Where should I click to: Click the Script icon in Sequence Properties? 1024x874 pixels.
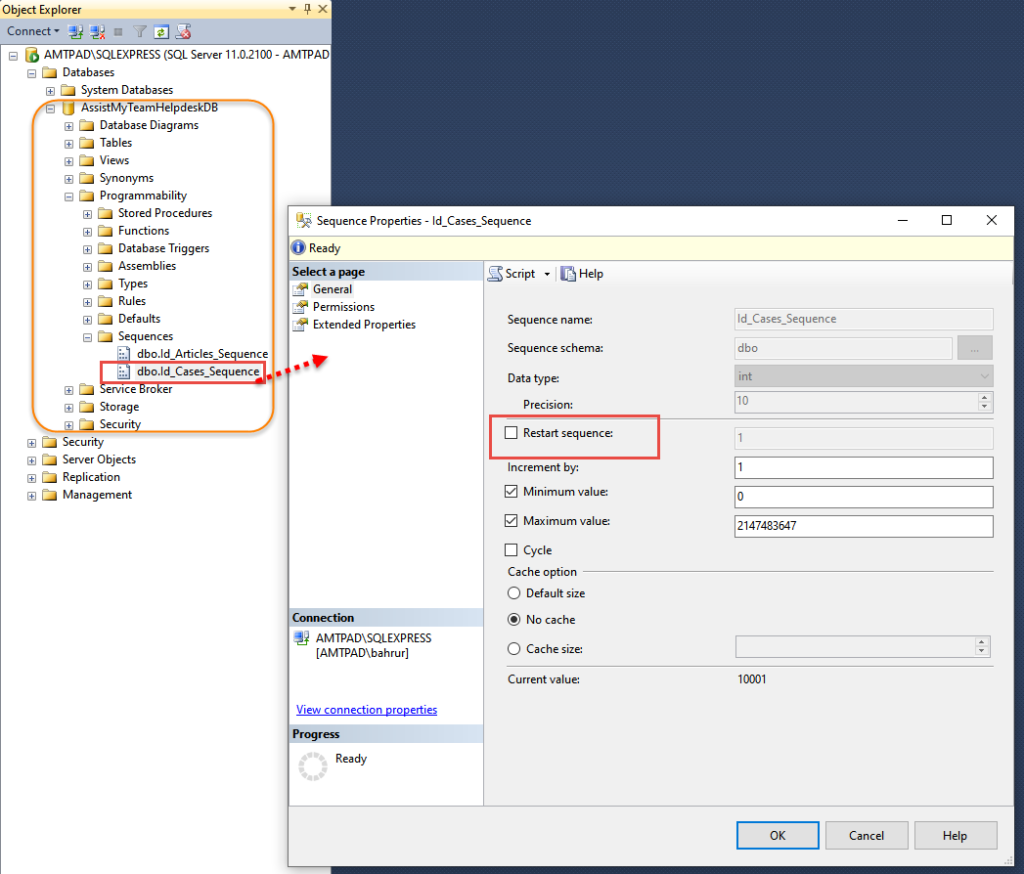click(x=497, y=273)
